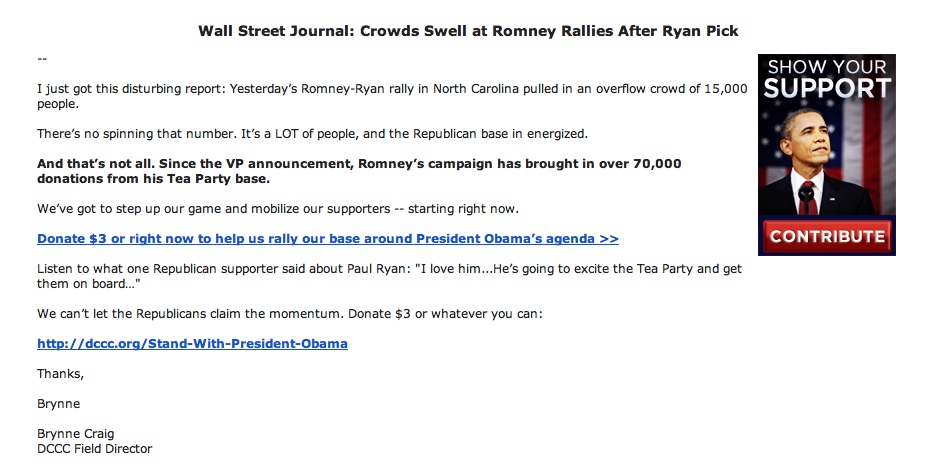The height and width of the screenshot is (468, 930).
Task: Click the SUPPORT text in the banner
Action: pyautogui.click(x=827, y=88)
